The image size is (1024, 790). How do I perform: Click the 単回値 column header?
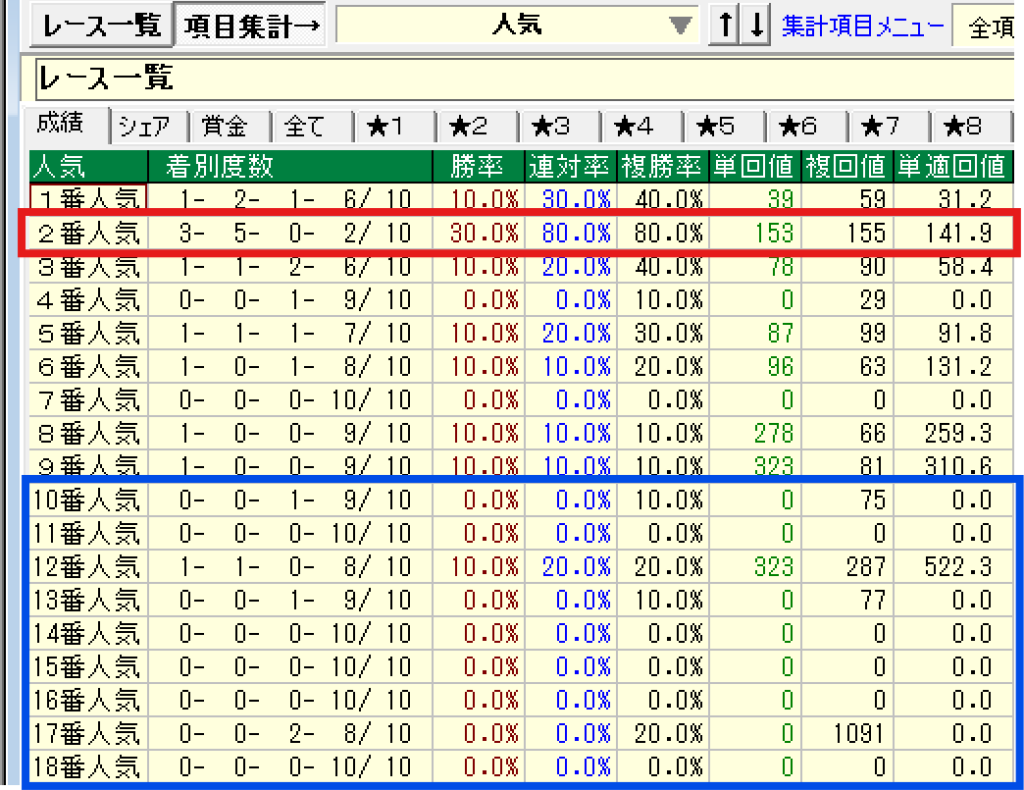pyautogui.click(x=753, y=164)
